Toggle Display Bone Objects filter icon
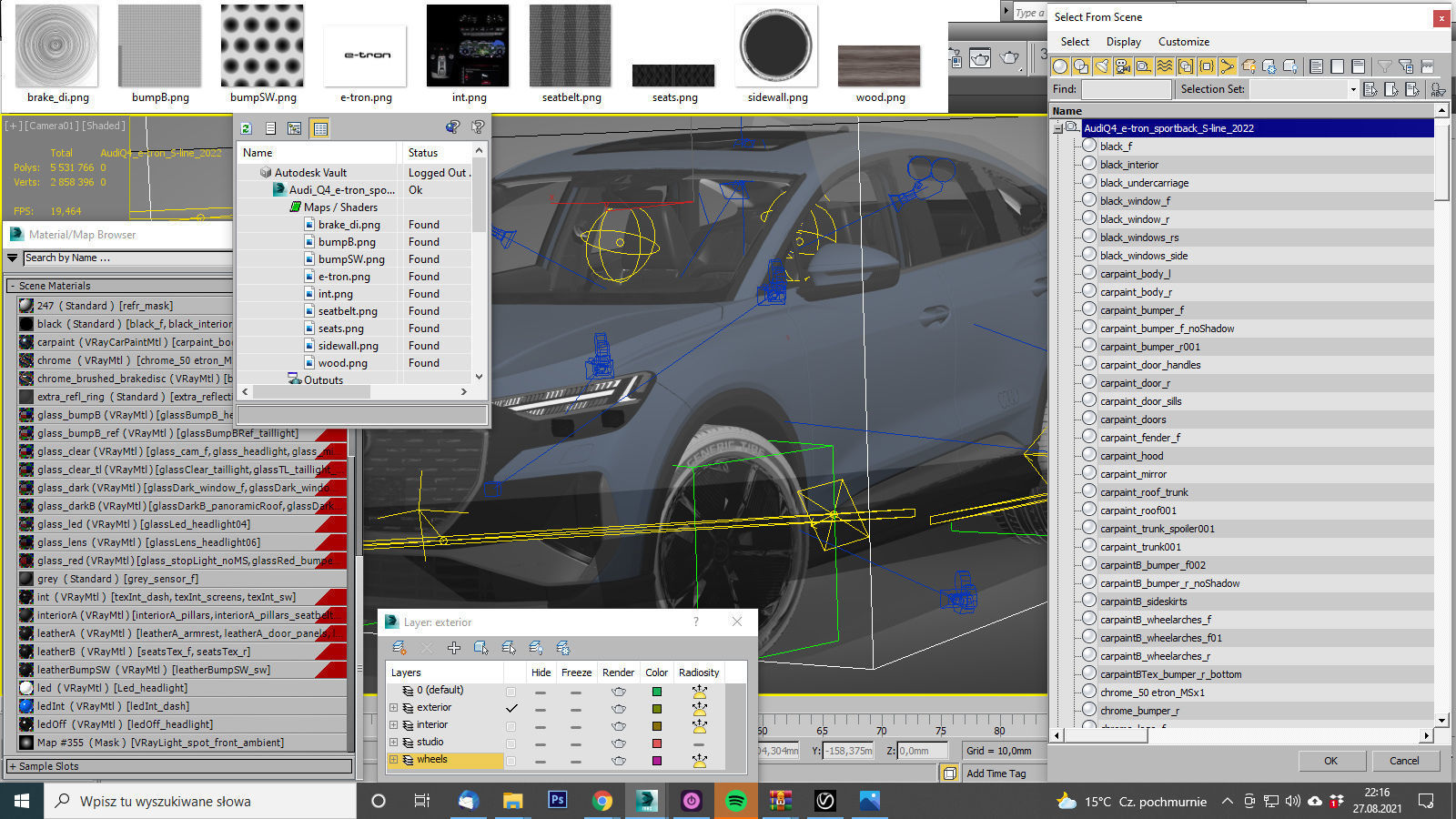The image size is (1456, 819). (1228, 66)
